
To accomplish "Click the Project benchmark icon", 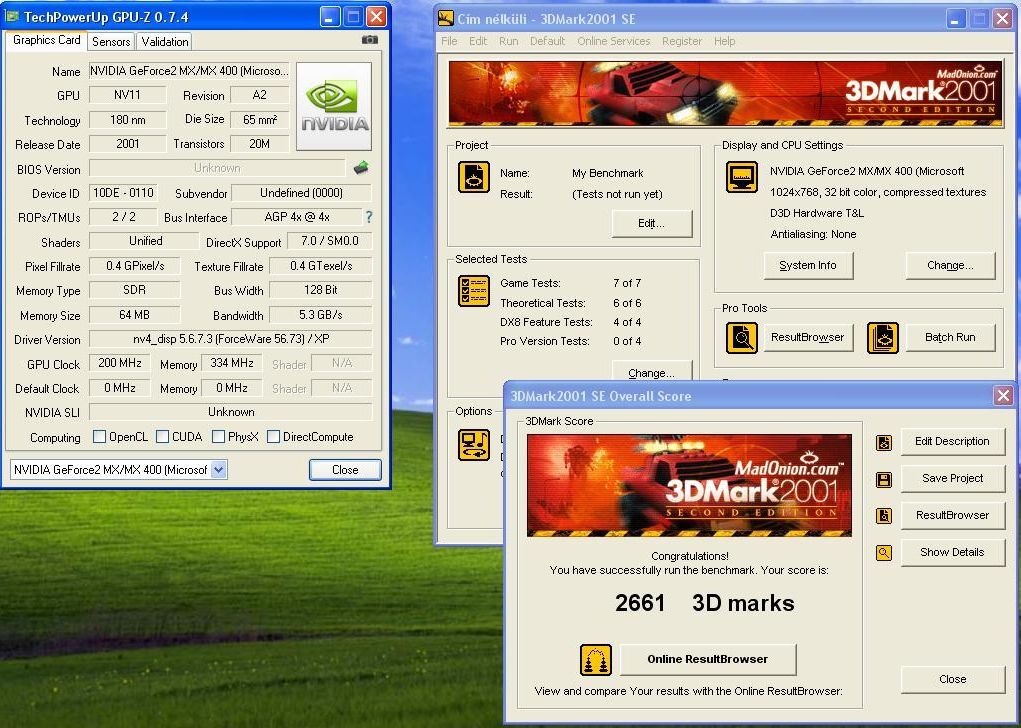I will tap(474, 177).
